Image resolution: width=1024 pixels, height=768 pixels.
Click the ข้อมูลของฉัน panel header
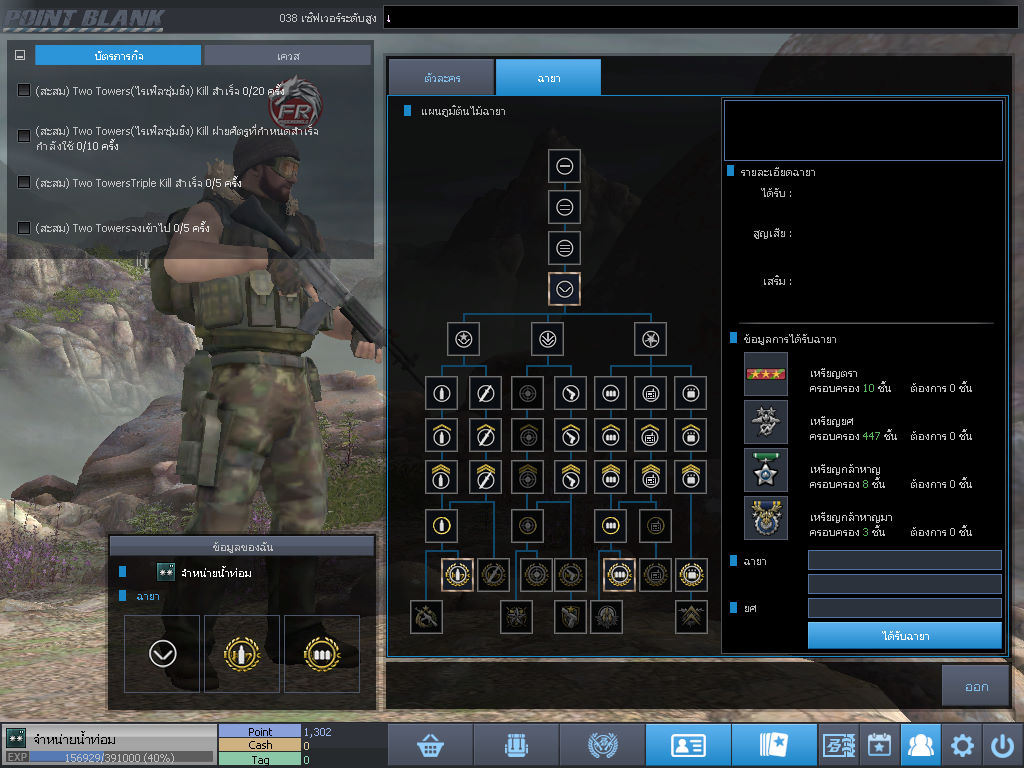[242, 547]
